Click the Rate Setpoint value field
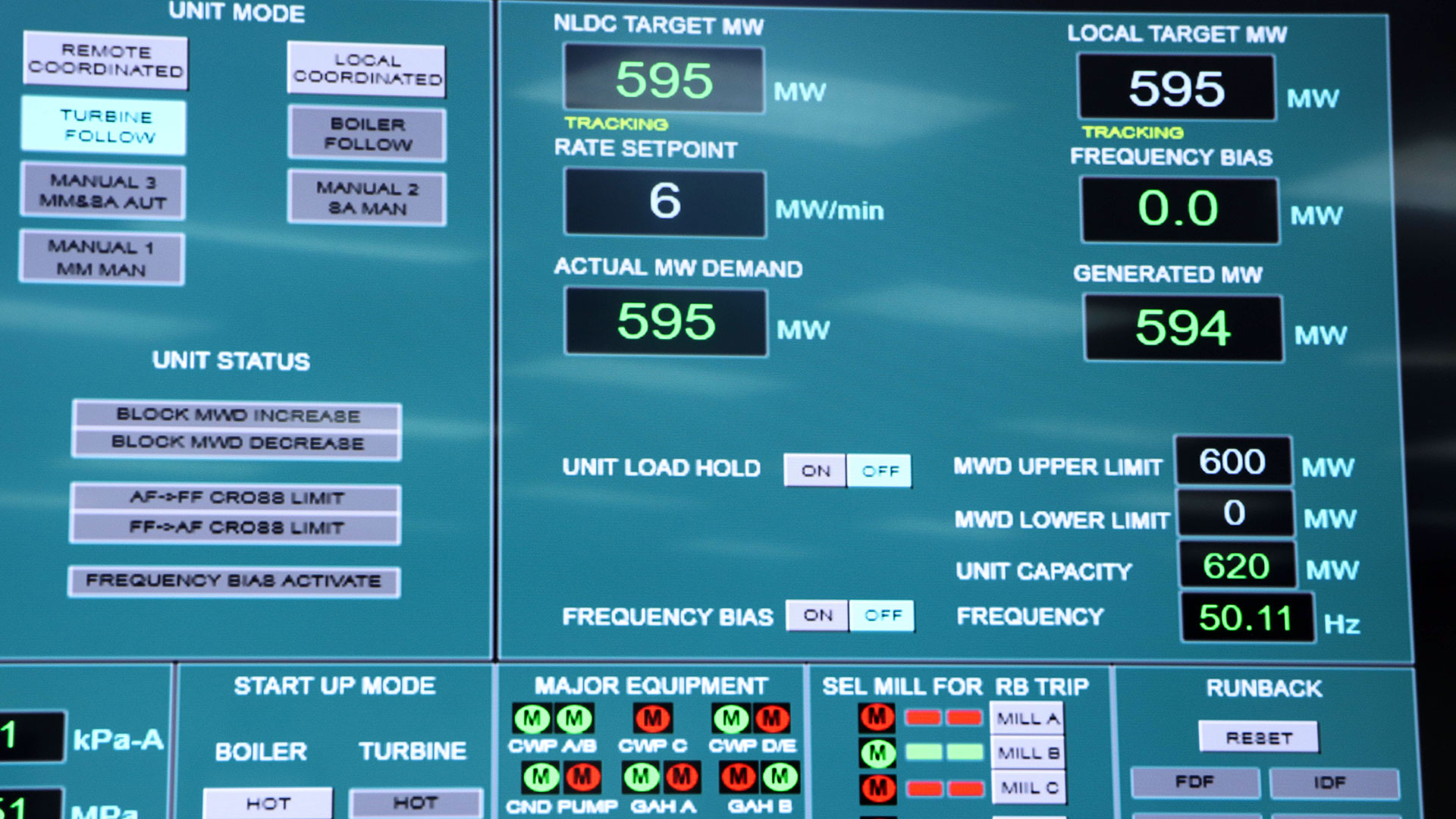 pos(664,202)
